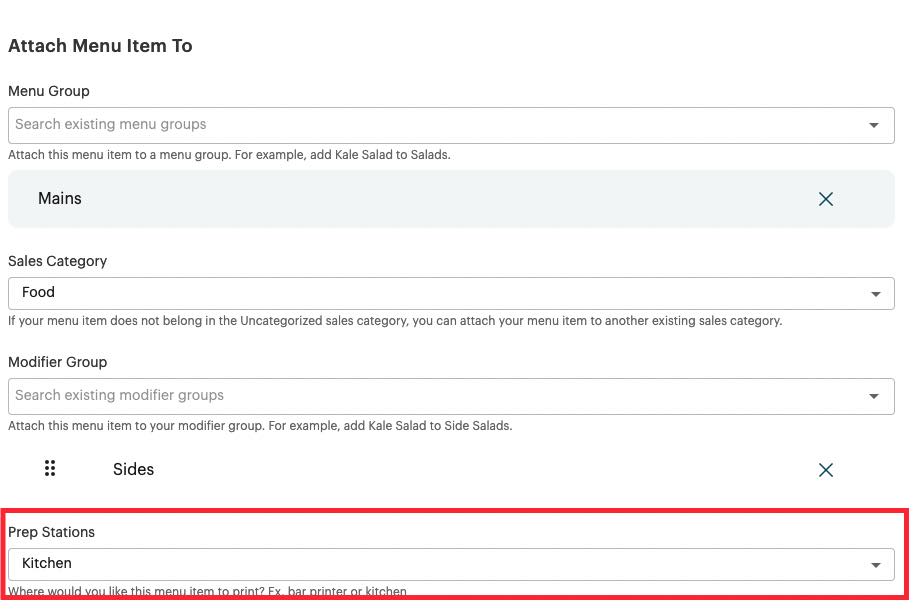Click the Mains attached group name

[x=60, y=199]
